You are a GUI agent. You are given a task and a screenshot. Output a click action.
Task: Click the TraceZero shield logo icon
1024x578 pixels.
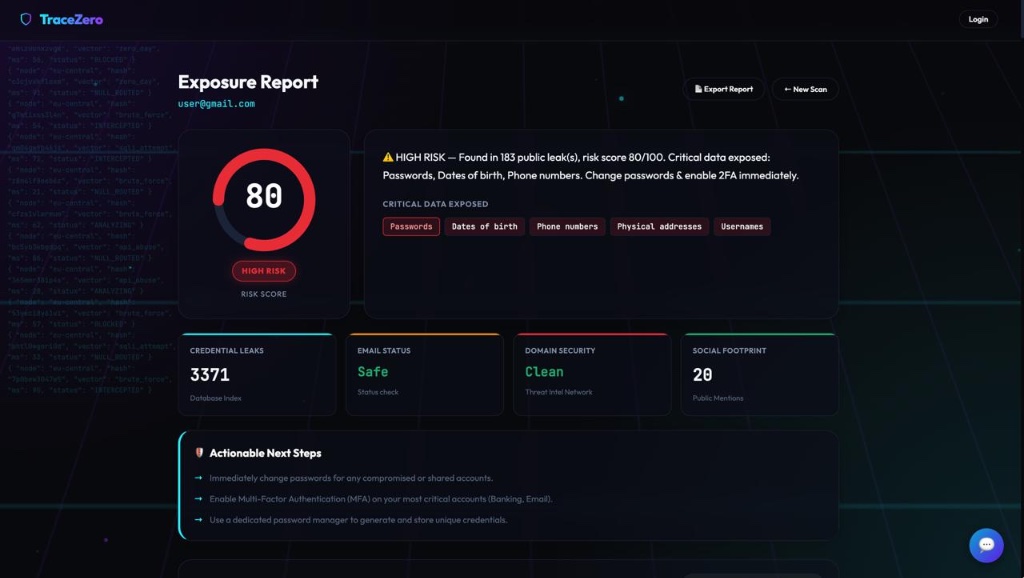tap(25, 19)
